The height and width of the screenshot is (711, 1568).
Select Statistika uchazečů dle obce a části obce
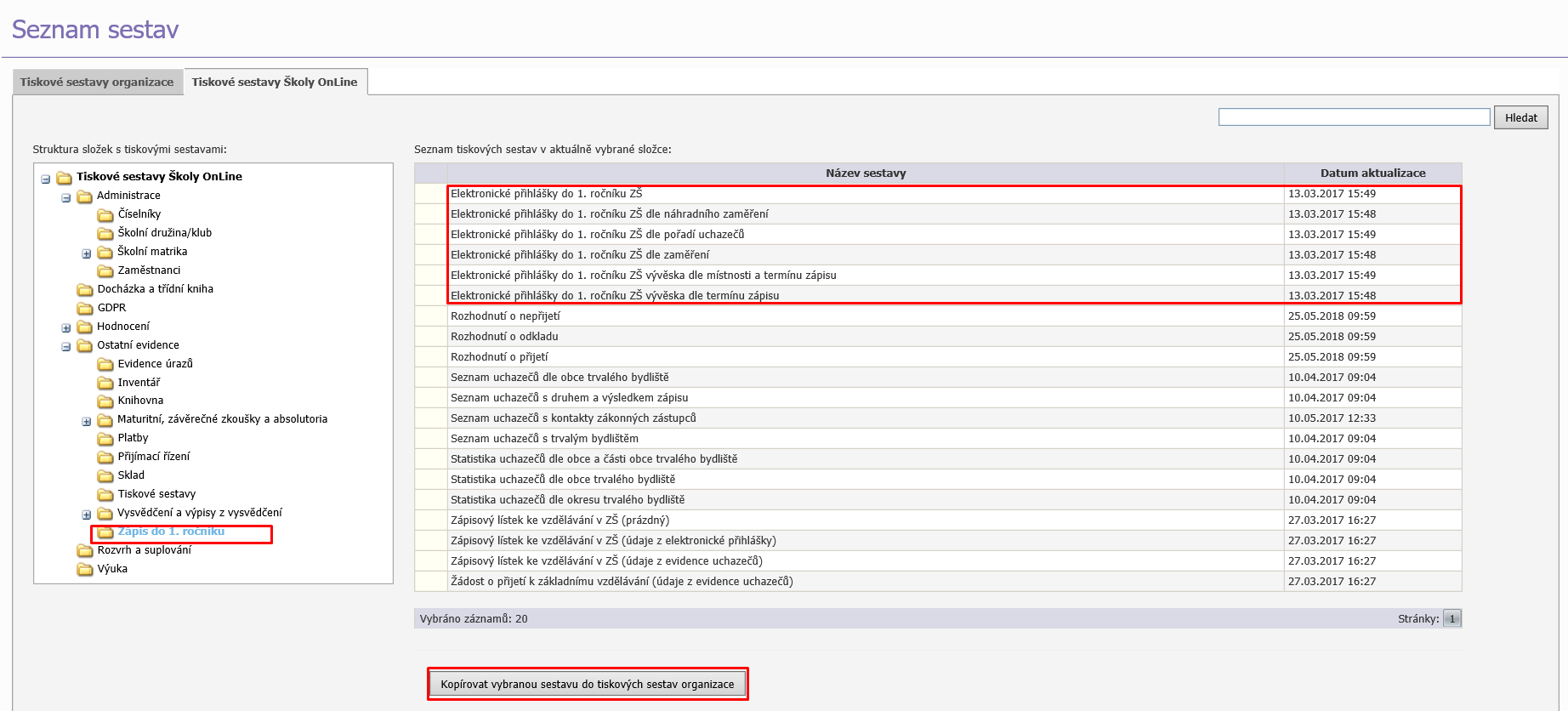(x=938, y=459)
